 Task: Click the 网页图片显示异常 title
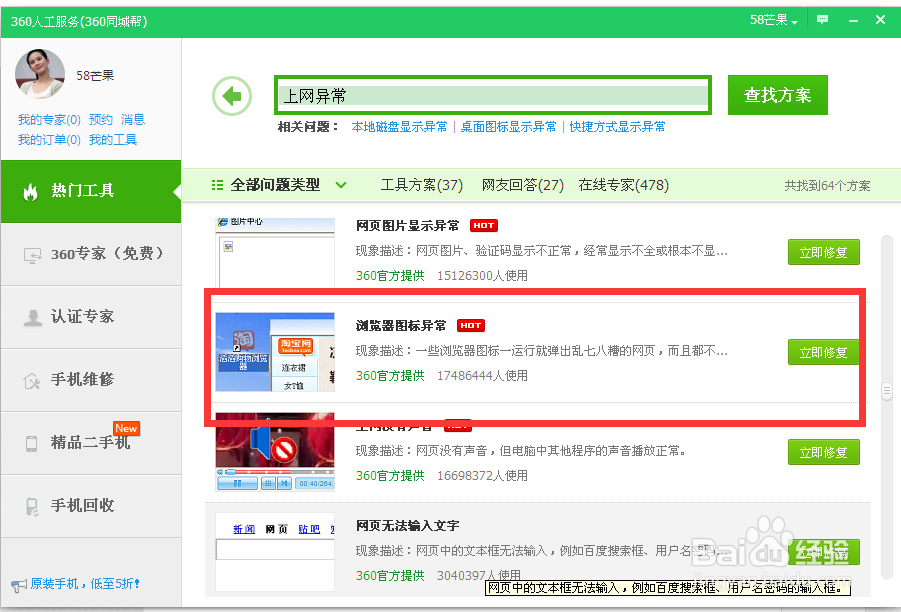[407, 226]
